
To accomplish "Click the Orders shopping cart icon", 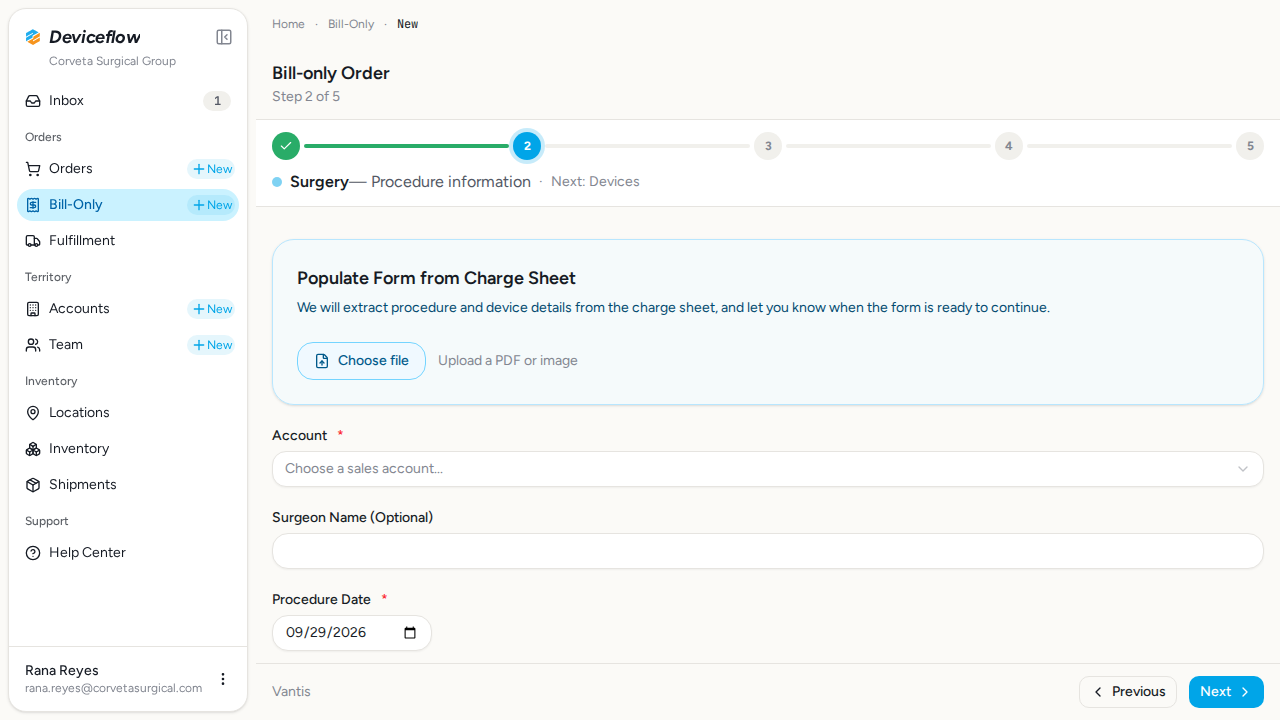I will tap(33, 169).
